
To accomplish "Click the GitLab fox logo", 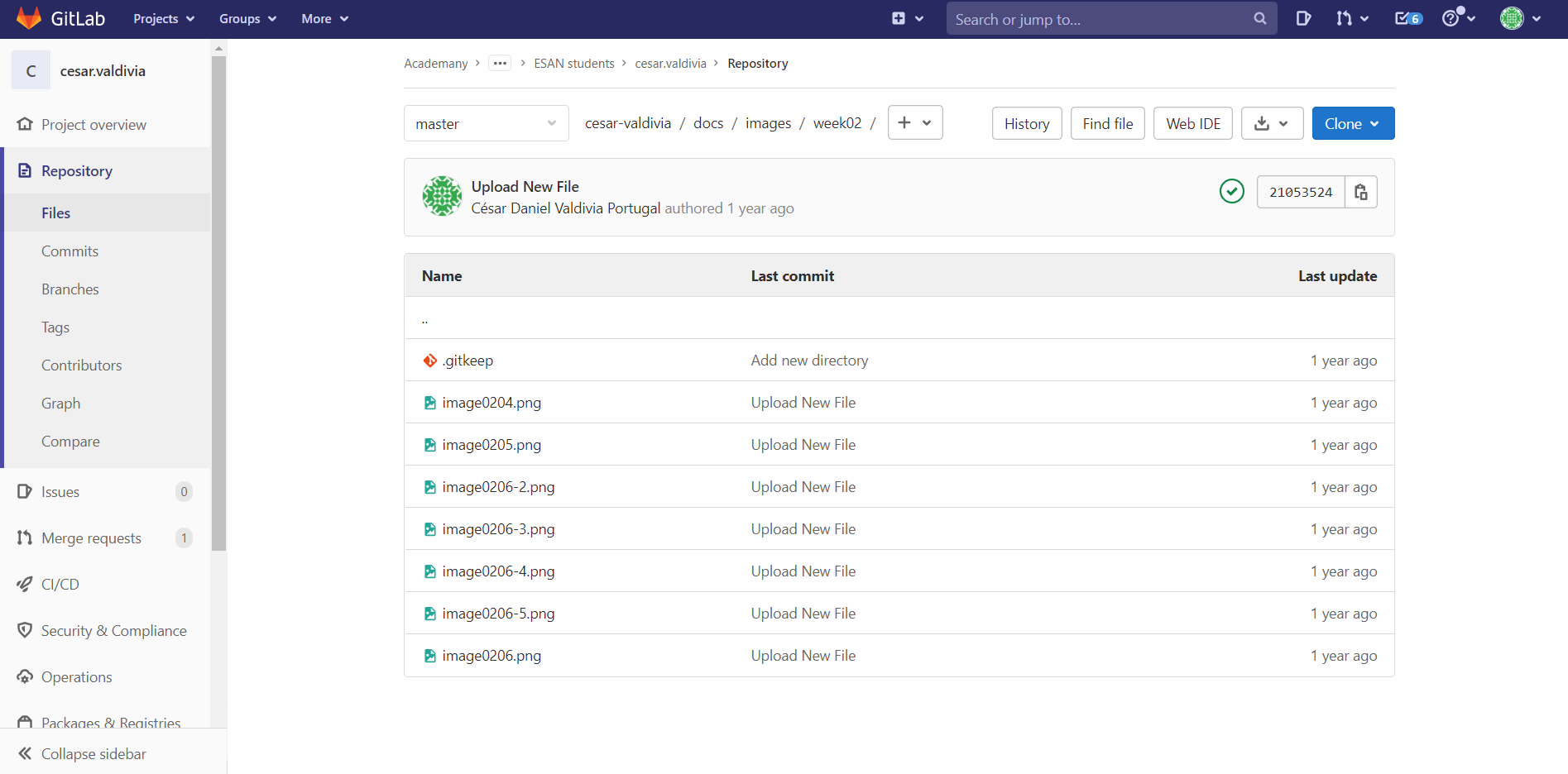I will [29, 18].
